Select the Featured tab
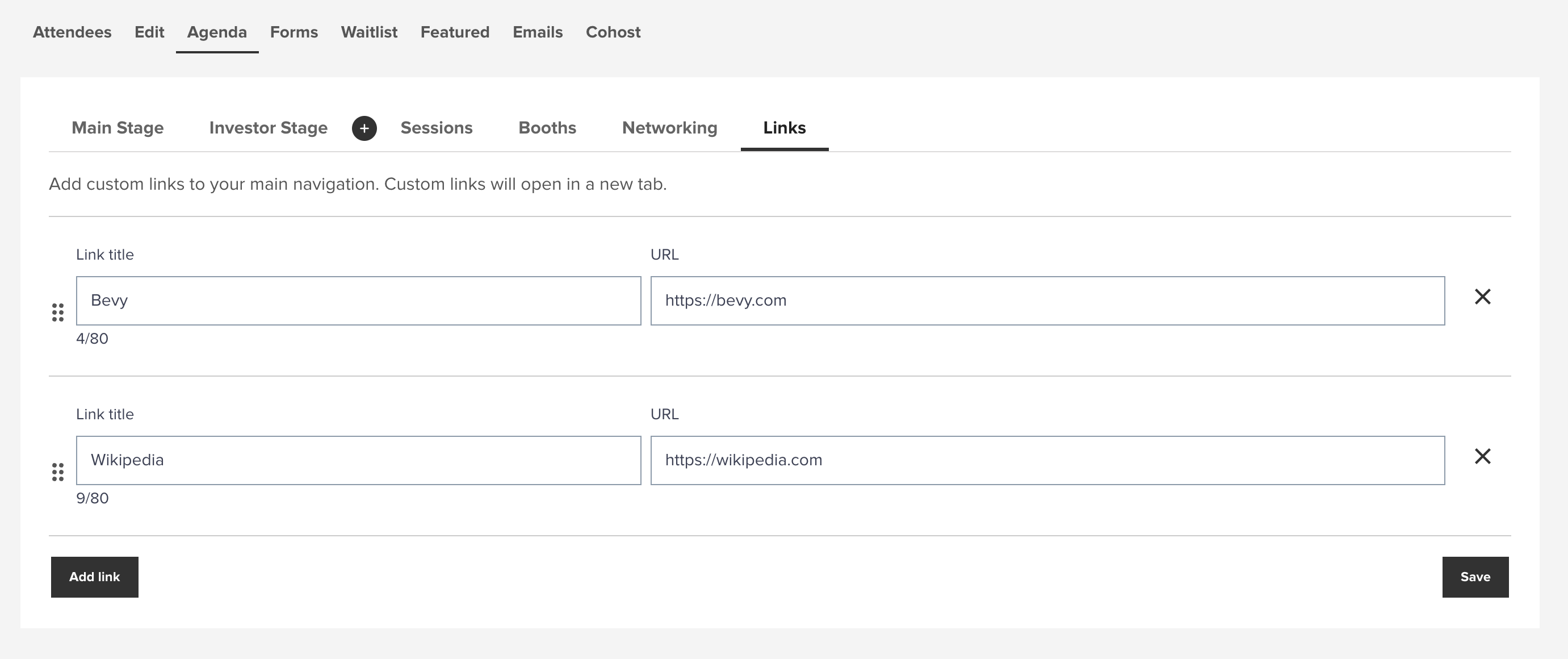The height and width of the screenshot is (659, 1568). [x=455, y=32]
